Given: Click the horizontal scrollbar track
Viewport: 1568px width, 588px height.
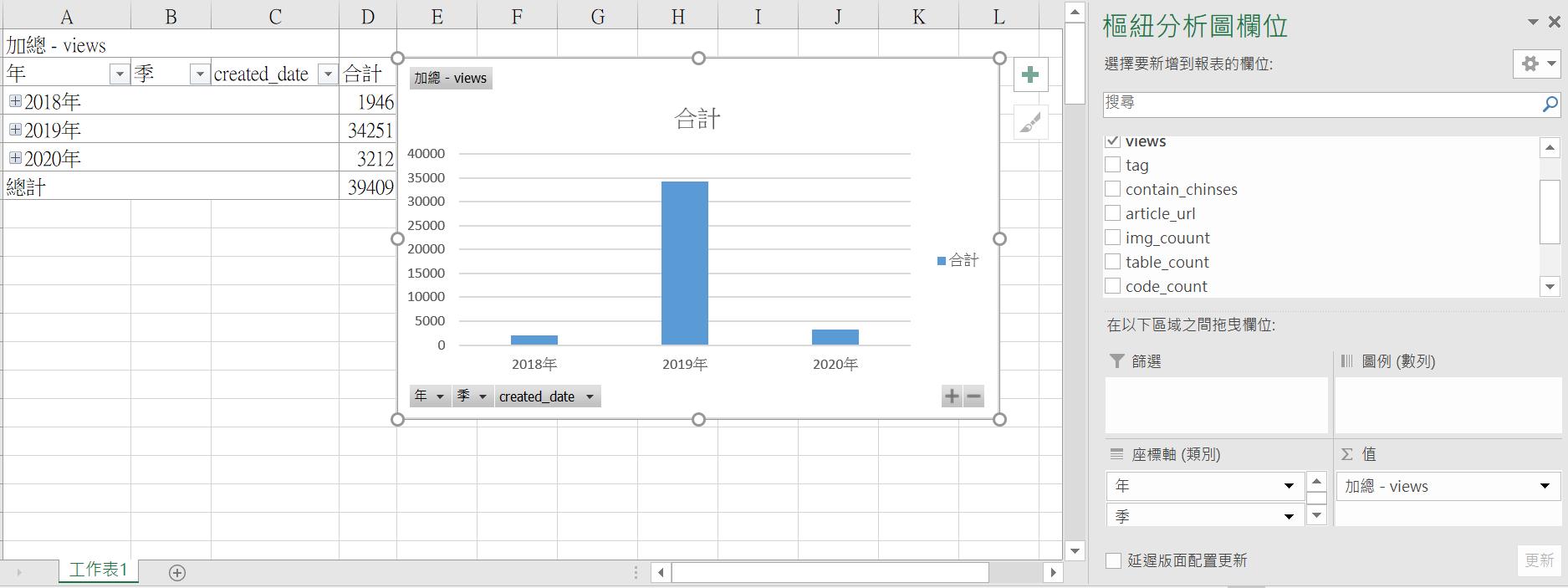Looking at the screenshot, I should [x=1017, y=573].
